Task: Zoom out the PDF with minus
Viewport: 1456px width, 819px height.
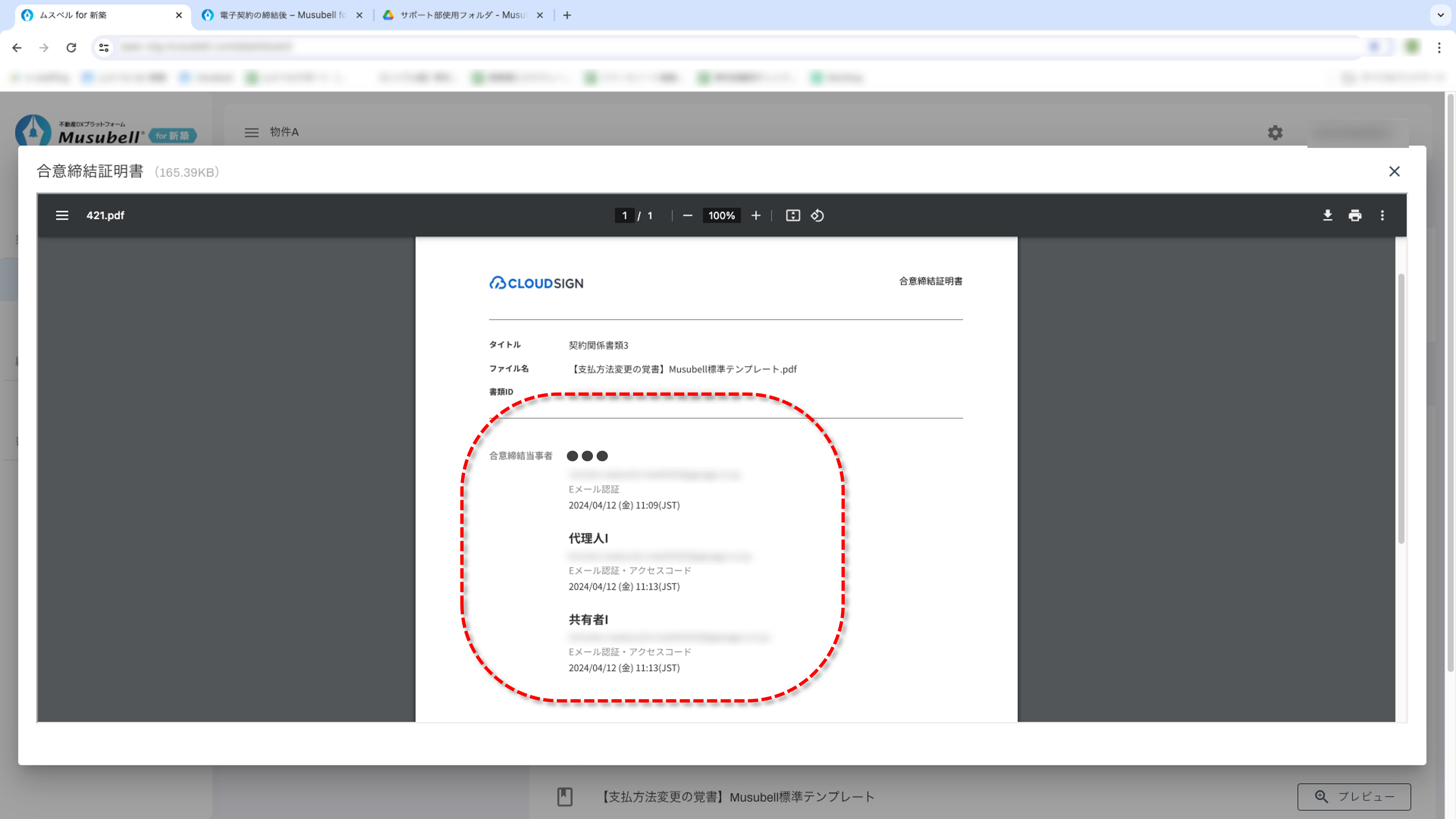Action: pos(687,215)
